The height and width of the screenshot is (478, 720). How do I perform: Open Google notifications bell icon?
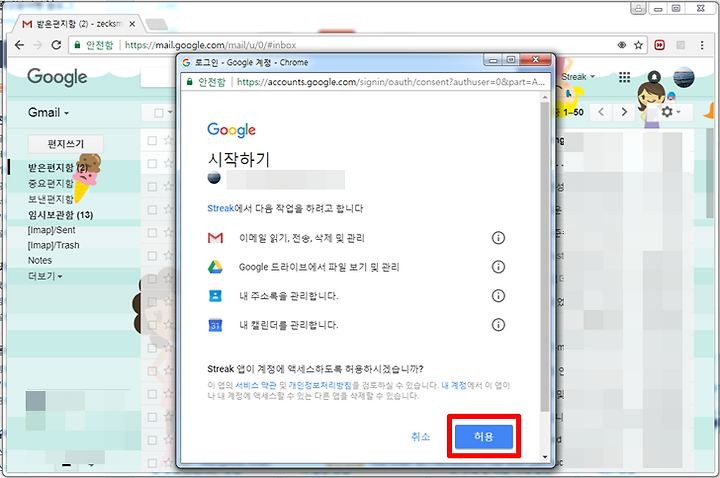click(x=654, y=77)
